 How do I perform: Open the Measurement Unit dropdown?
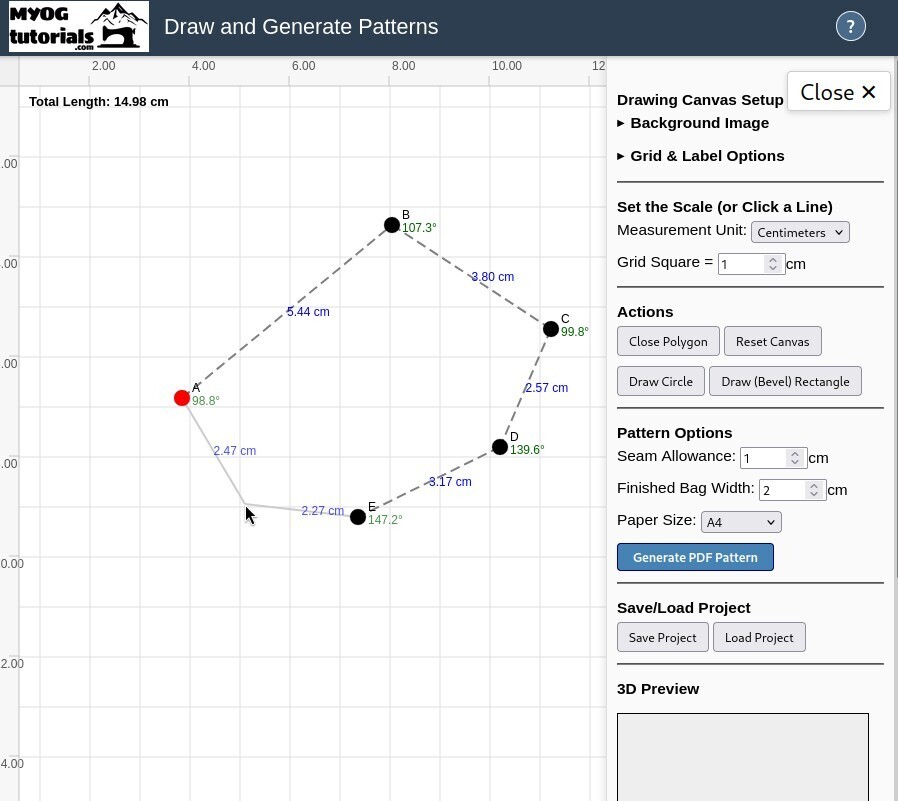(x=800, y=232)
